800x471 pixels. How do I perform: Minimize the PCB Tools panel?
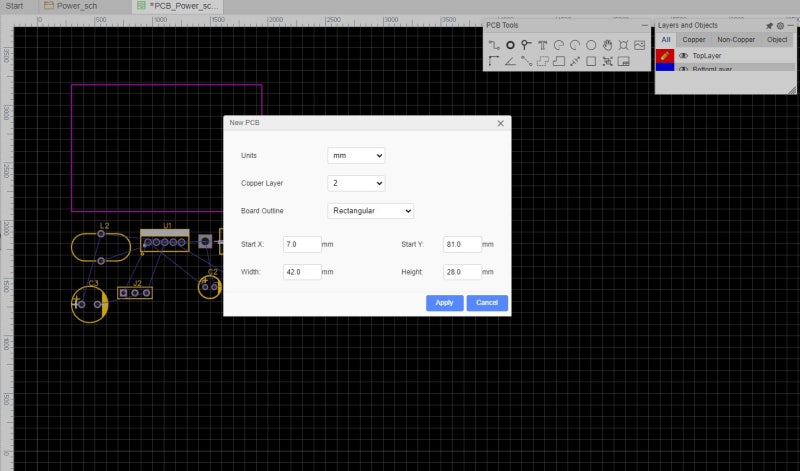coord(644,25)
